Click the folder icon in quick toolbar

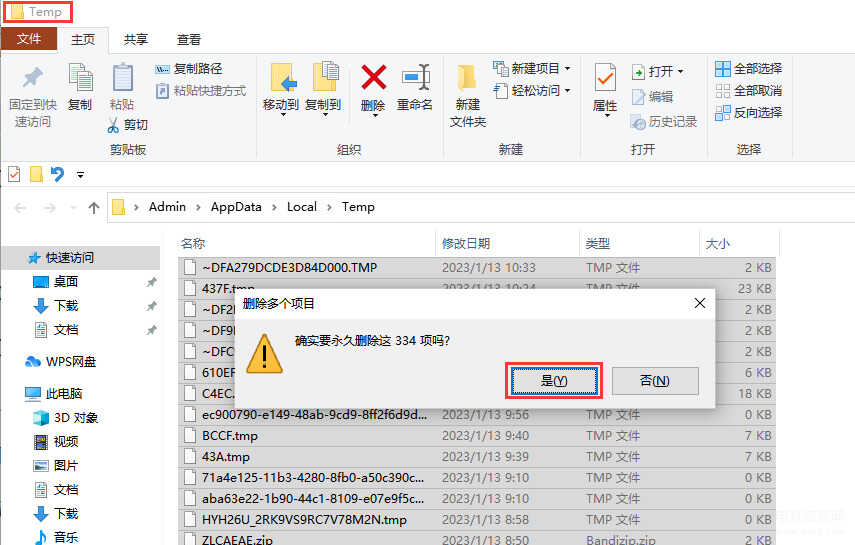[36, 175]
